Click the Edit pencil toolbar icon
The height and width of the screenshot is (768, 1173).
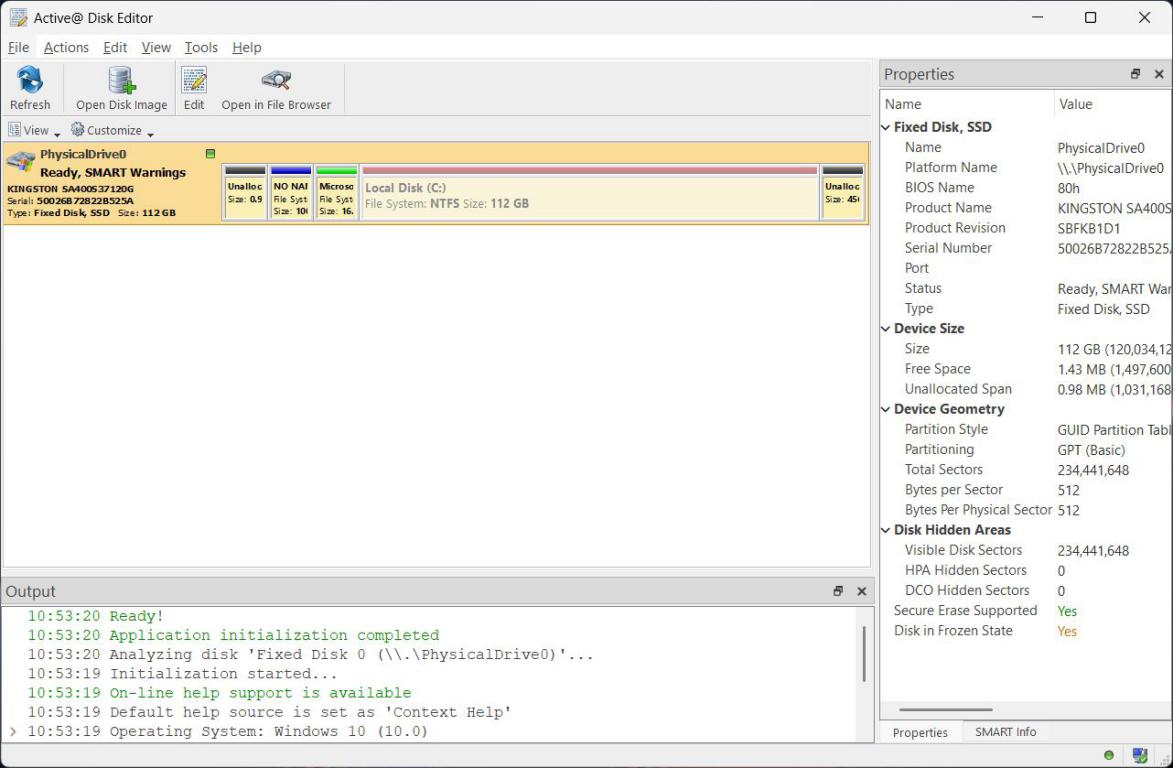[x=194, y=80]
